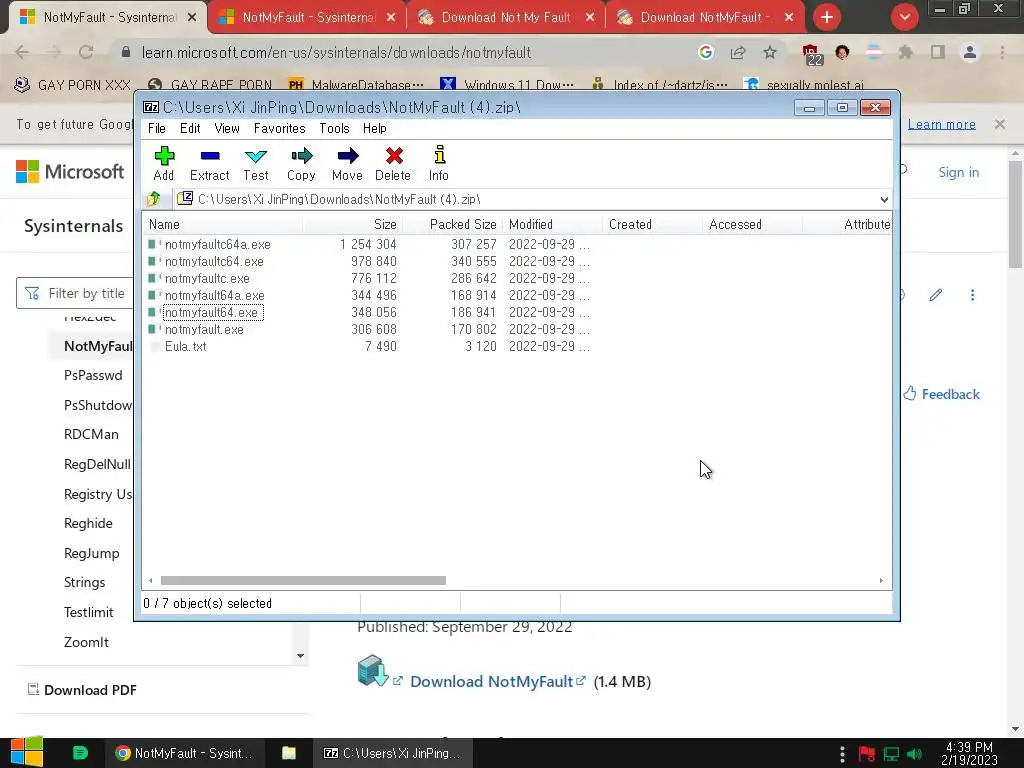Choose the Move toolbar icon
This screenshot has height=768, width=1024.
coord(347,163)
